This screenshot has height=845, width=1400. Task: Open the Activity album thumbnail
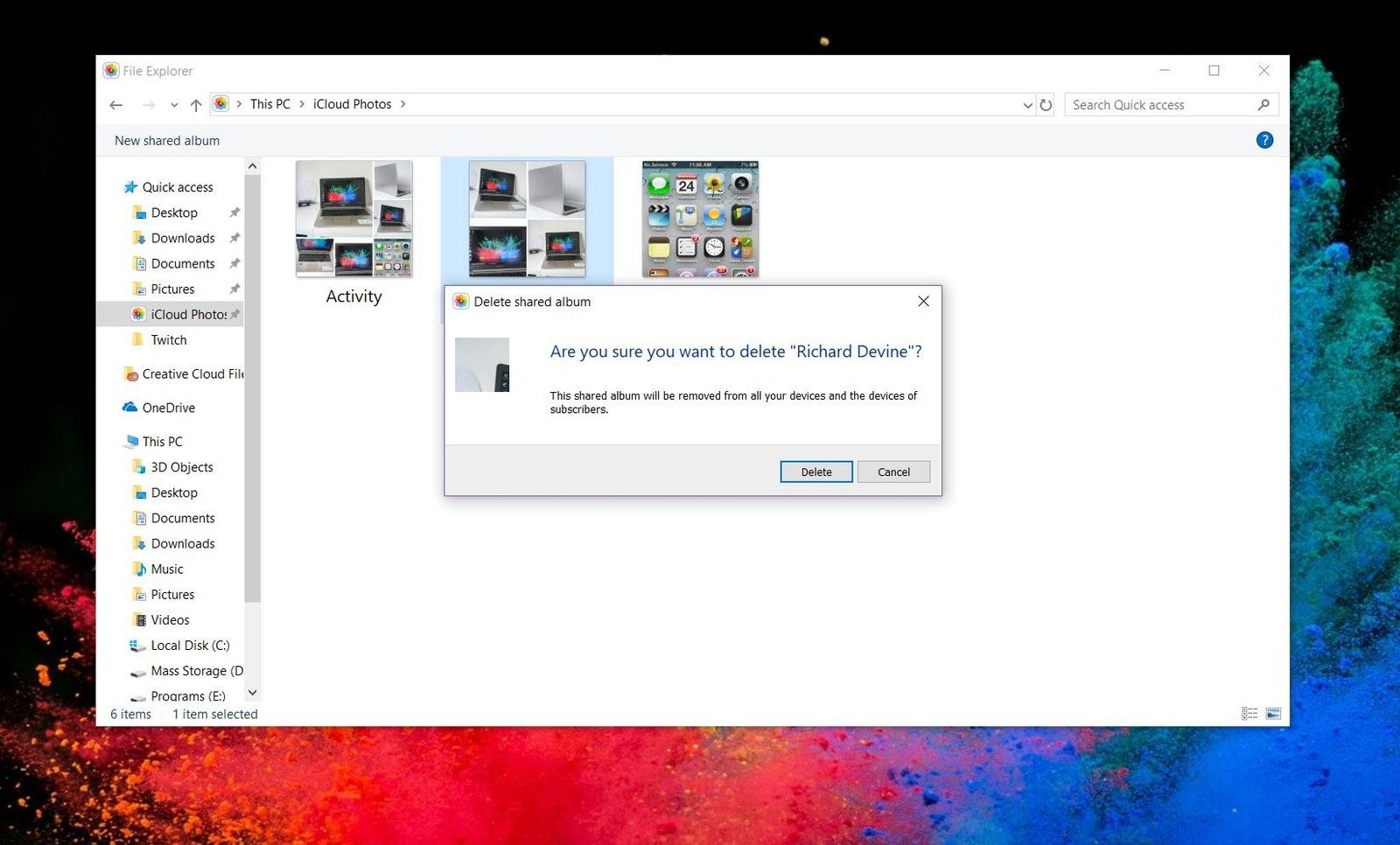[353, 220]
